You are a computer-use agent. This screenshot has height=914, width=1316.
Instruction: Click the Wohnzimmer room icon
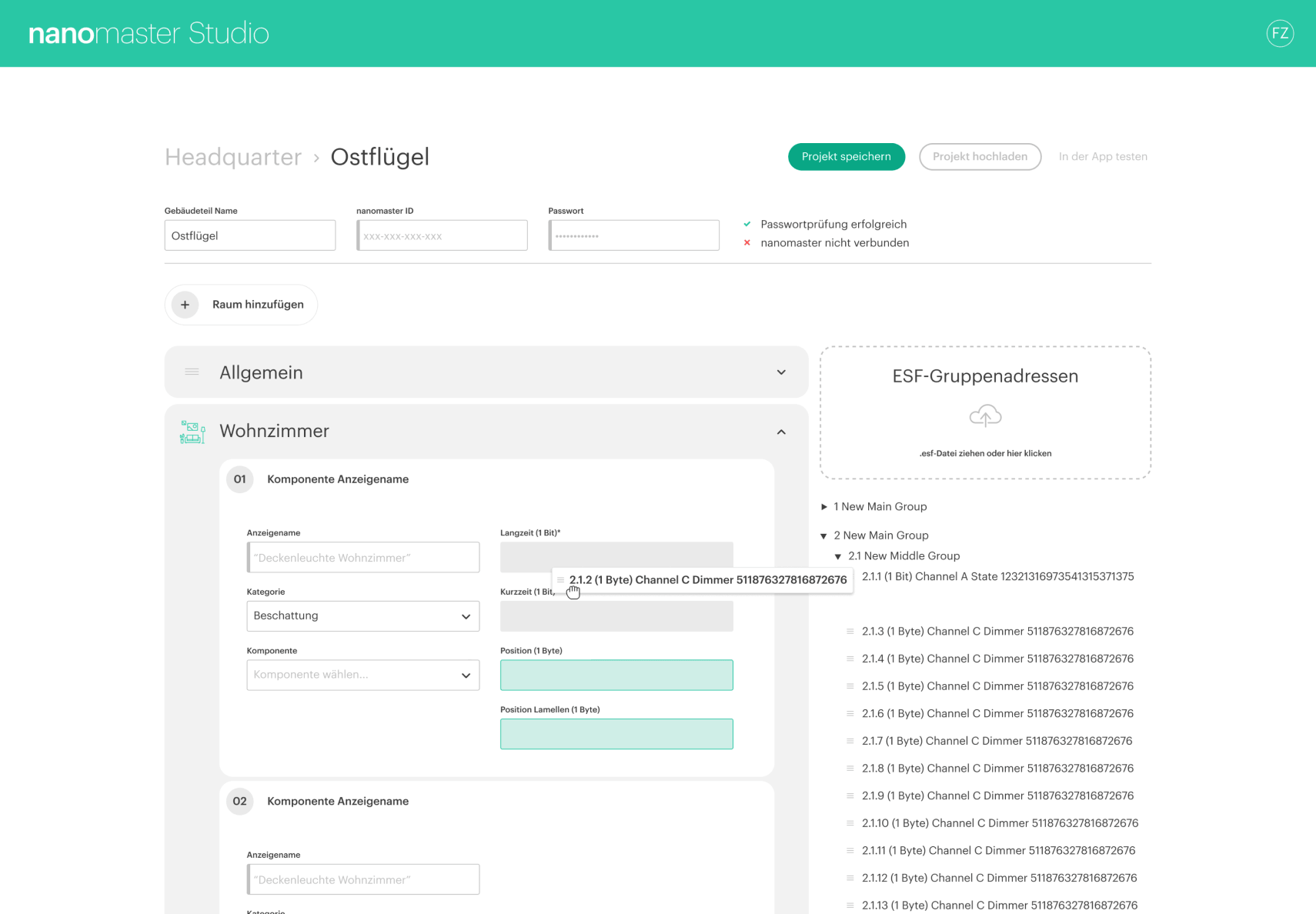[x=192, y=432]
